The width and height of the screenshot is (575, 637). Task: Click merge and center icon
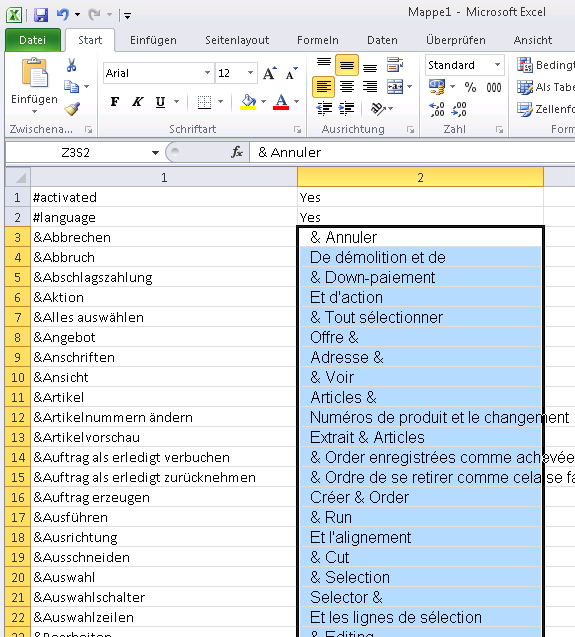click(x=395, y=87)
